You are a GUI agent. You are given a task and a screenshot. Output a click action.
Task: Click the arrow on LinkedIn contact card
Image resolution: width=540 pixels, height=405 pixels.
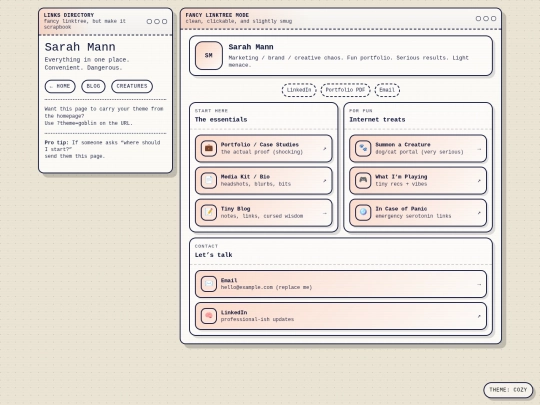click(479, 316)
